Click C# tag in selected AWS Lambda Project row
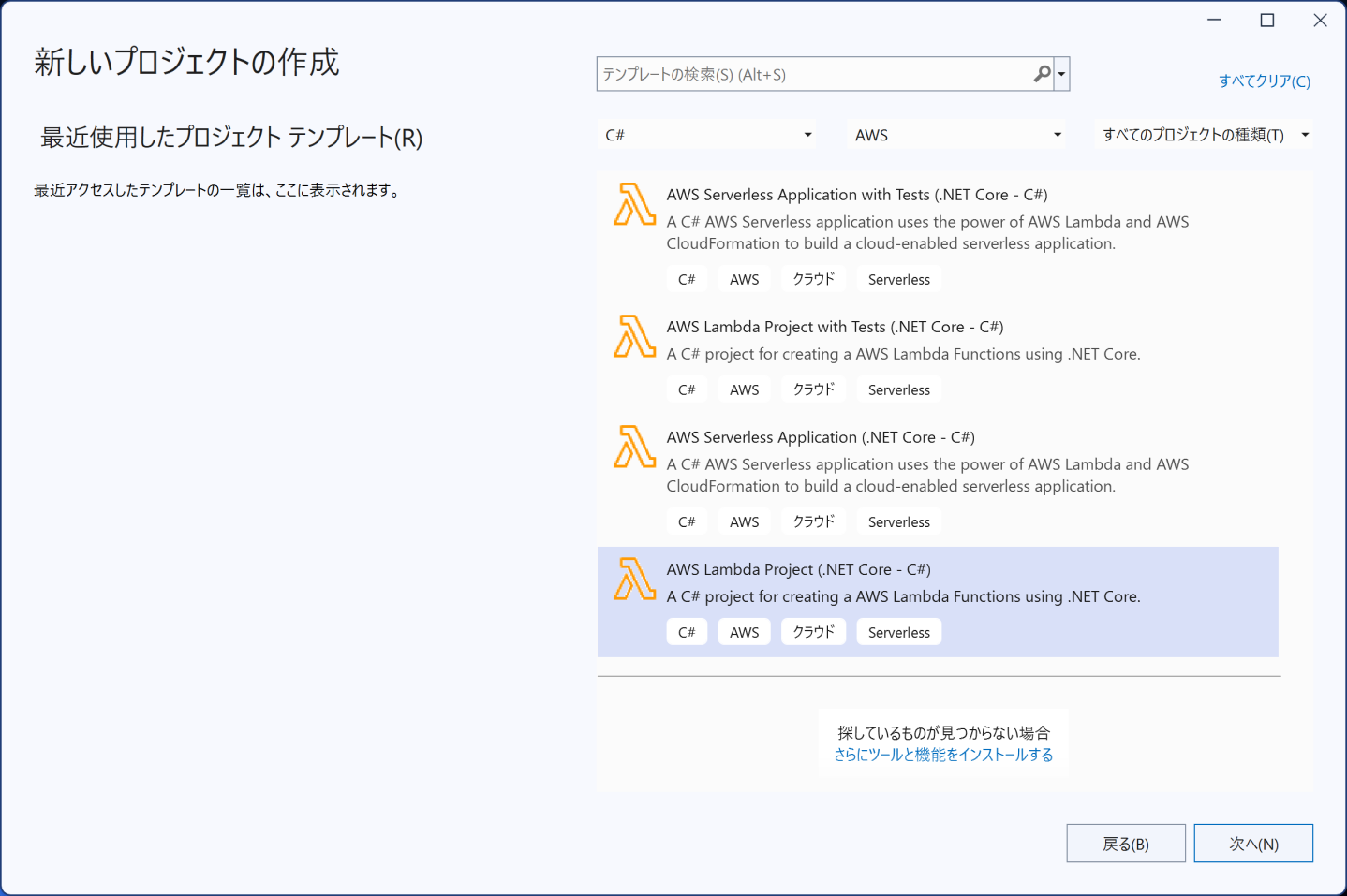Screen dimensions: 1347x896 coord(687,632)
